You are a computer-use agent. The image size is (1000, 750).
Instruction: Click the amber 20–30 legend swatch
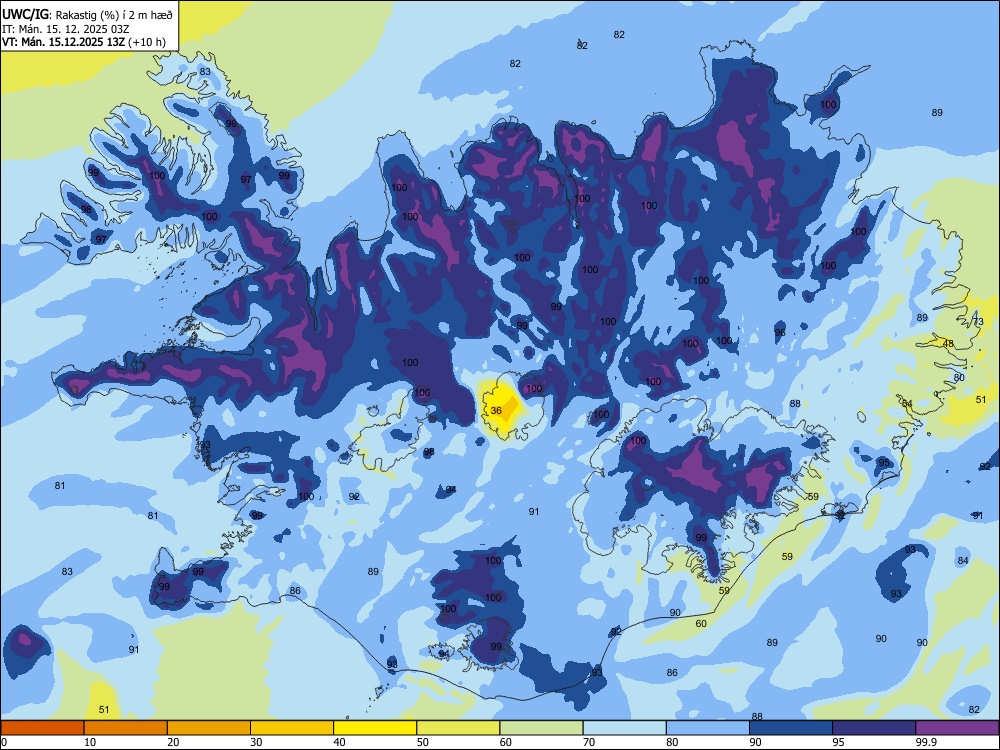209,728
